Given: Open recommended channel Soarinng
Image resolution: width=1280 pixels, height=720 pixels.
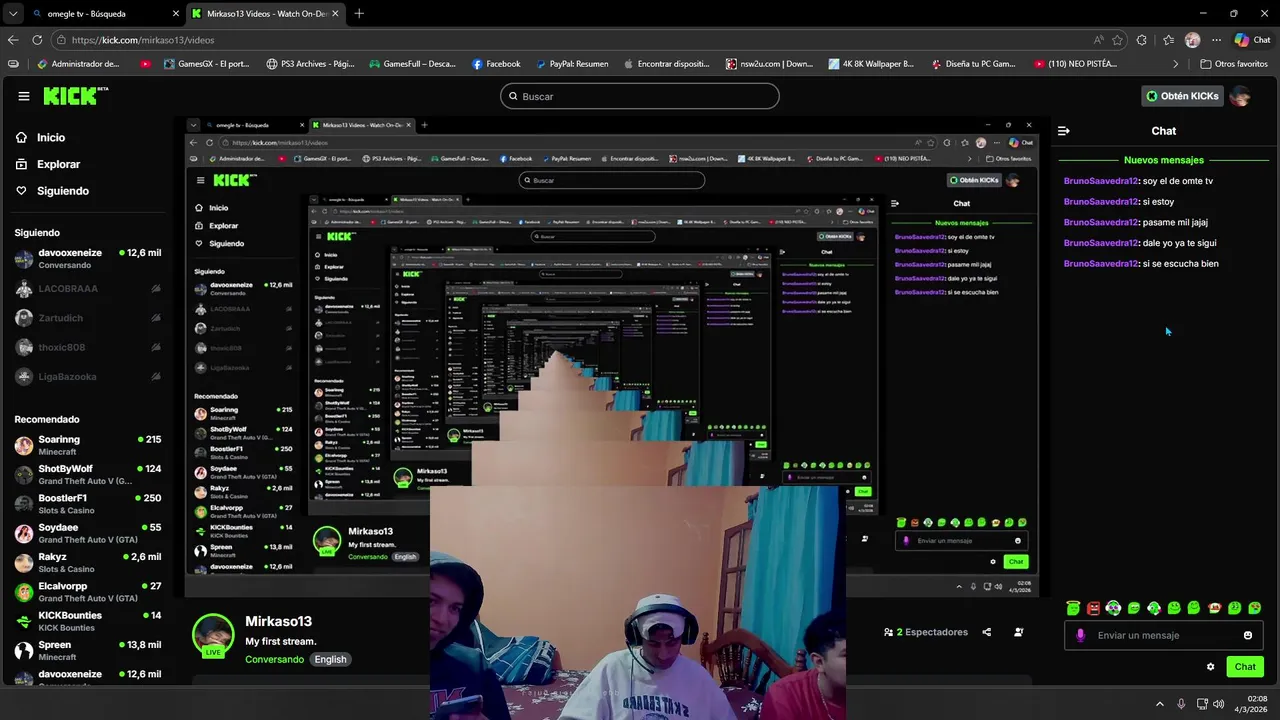Looking at the screenshot, I should coord(88,445).
